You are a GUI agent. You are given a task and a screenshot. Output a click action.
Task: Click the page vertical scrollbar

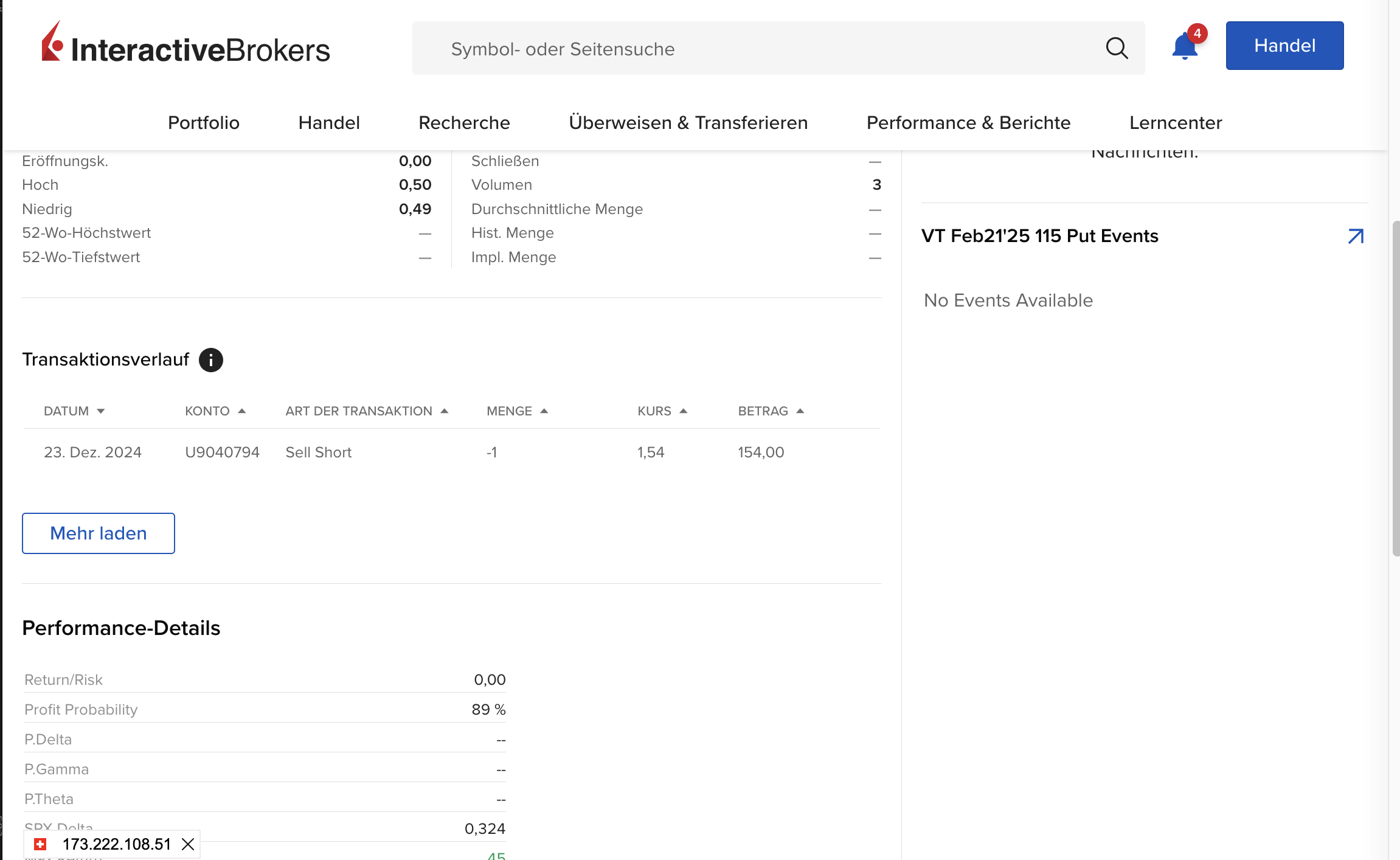1395,389
